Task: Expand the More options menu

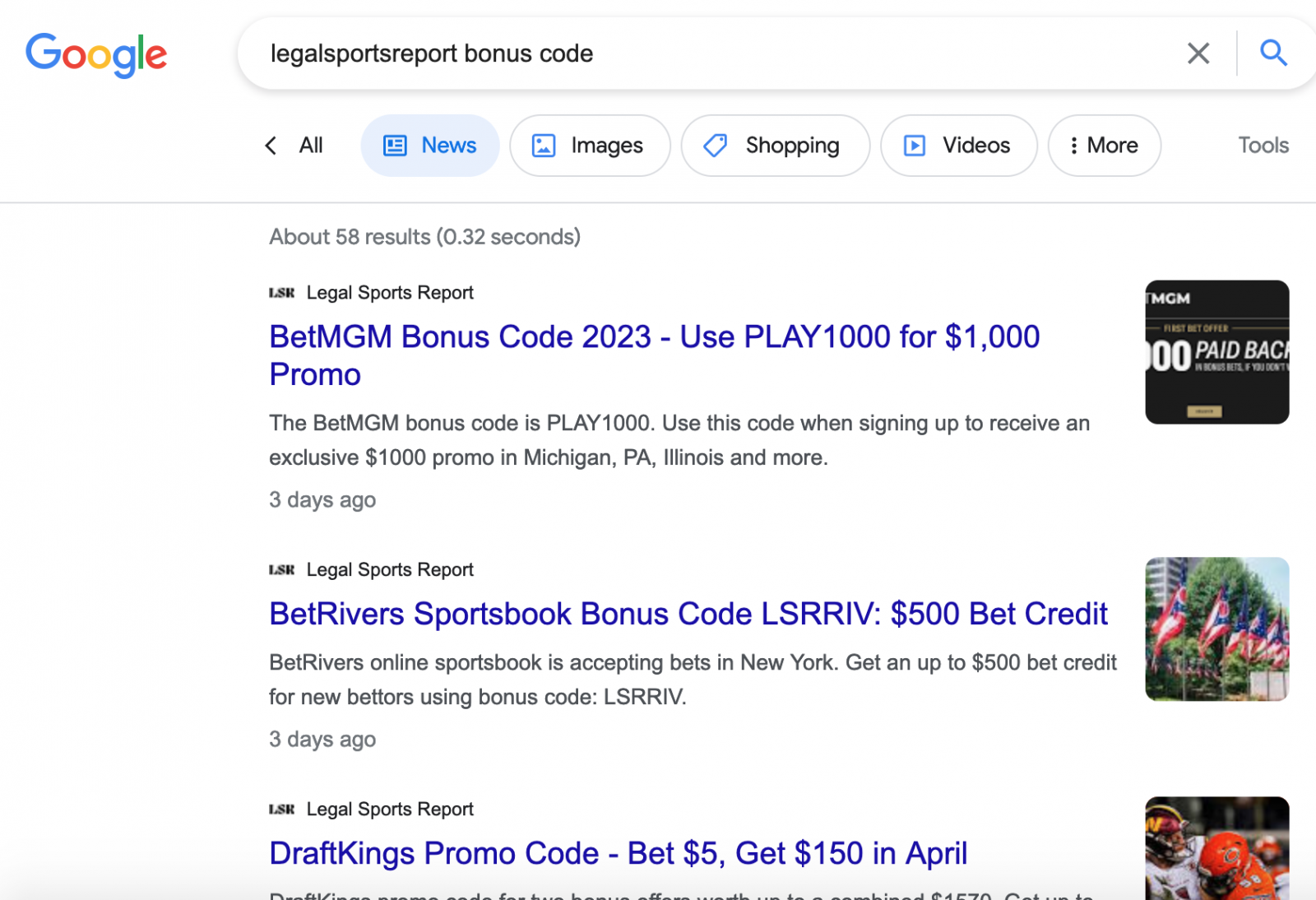Action: coord(1104,146)
